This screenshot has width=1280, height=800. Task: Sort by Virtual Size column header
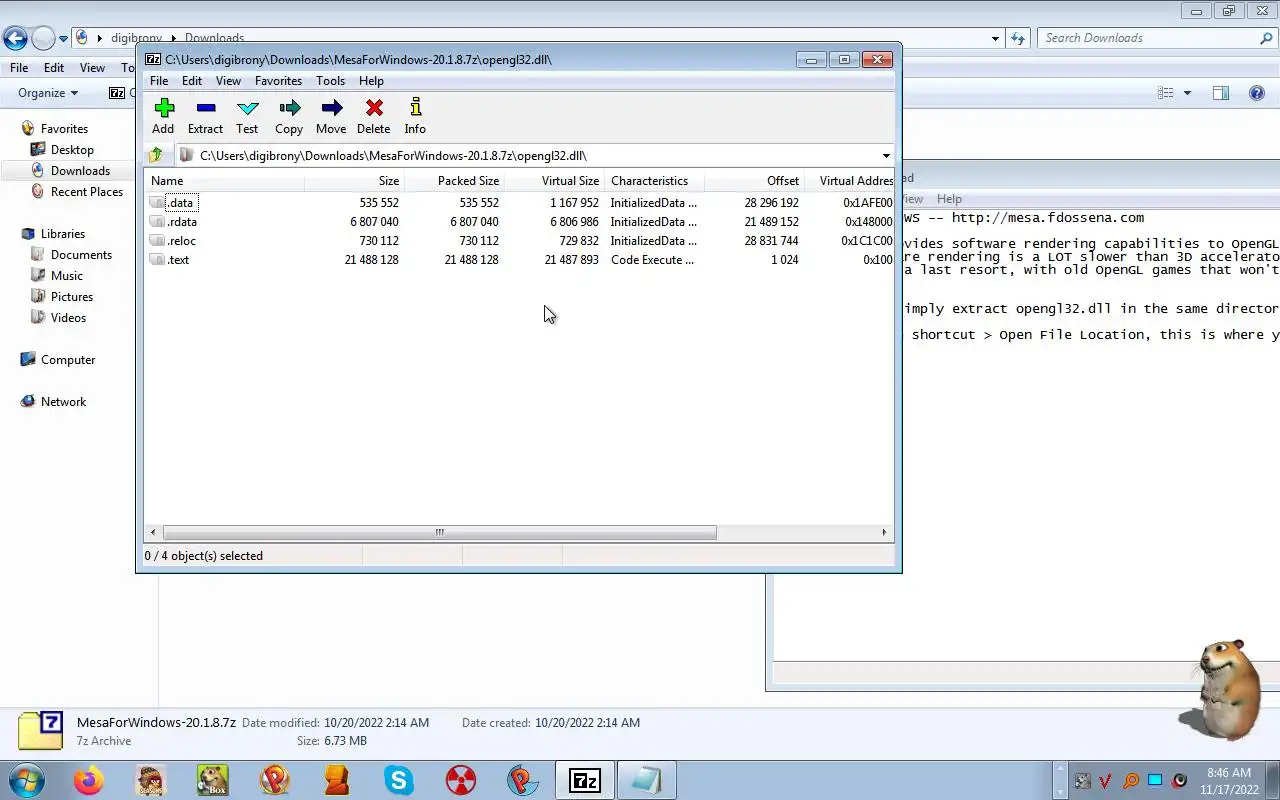pyautogui.click(x=554, y=181)
